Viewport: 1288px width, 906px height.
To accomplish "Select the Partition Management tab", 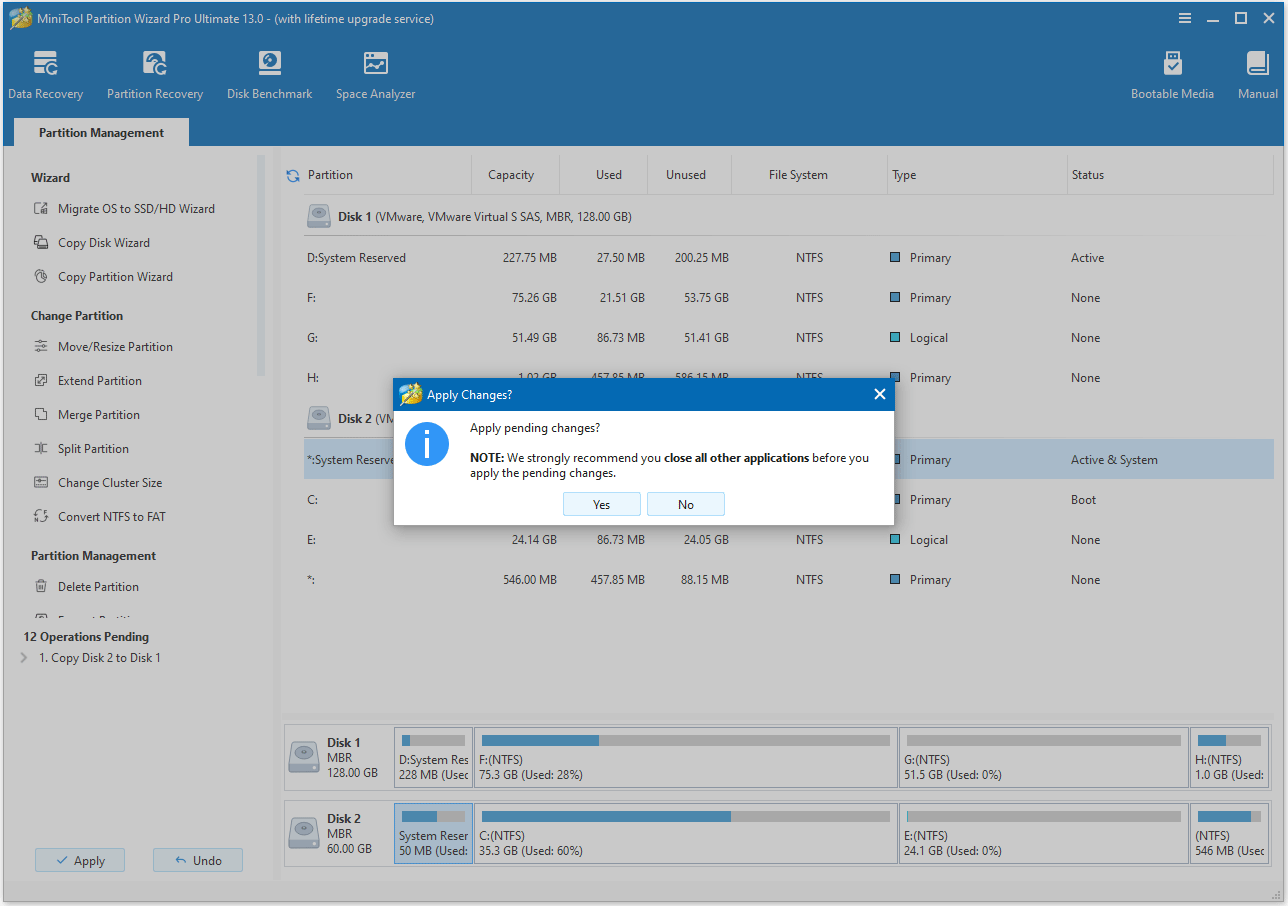I will (x=101, y=133).
